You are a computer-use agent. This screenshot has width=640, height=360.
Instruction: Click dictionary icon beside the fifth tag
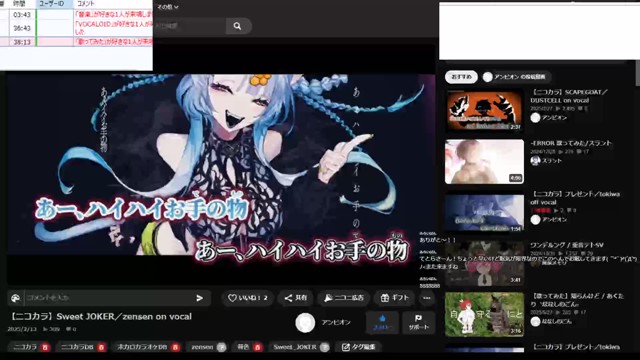(258, 347)
